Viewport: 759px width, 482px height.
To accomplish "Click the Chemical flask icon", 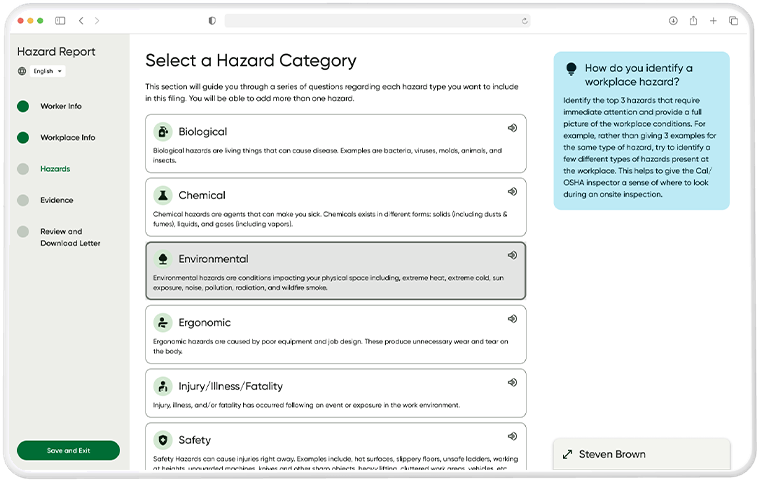I will point(163,195).
